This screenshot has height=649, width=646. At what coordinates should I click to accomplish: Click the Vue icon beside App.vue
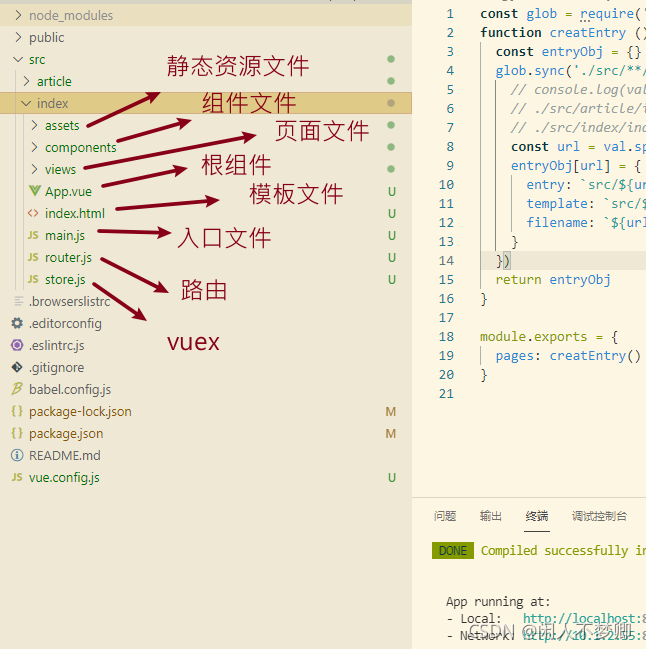click(35, 191)
